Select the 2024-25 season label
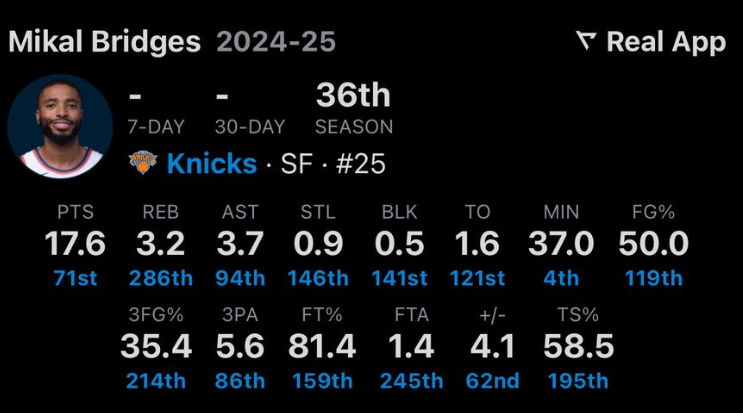This screenshot has height=413, width=743. point(276,42)
